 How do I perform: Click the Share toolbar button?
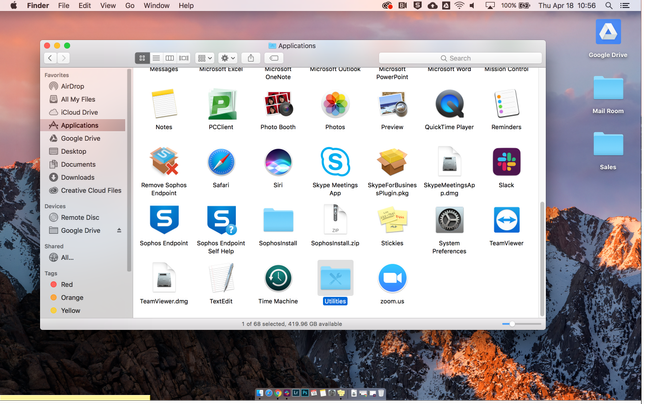(251, 58)
